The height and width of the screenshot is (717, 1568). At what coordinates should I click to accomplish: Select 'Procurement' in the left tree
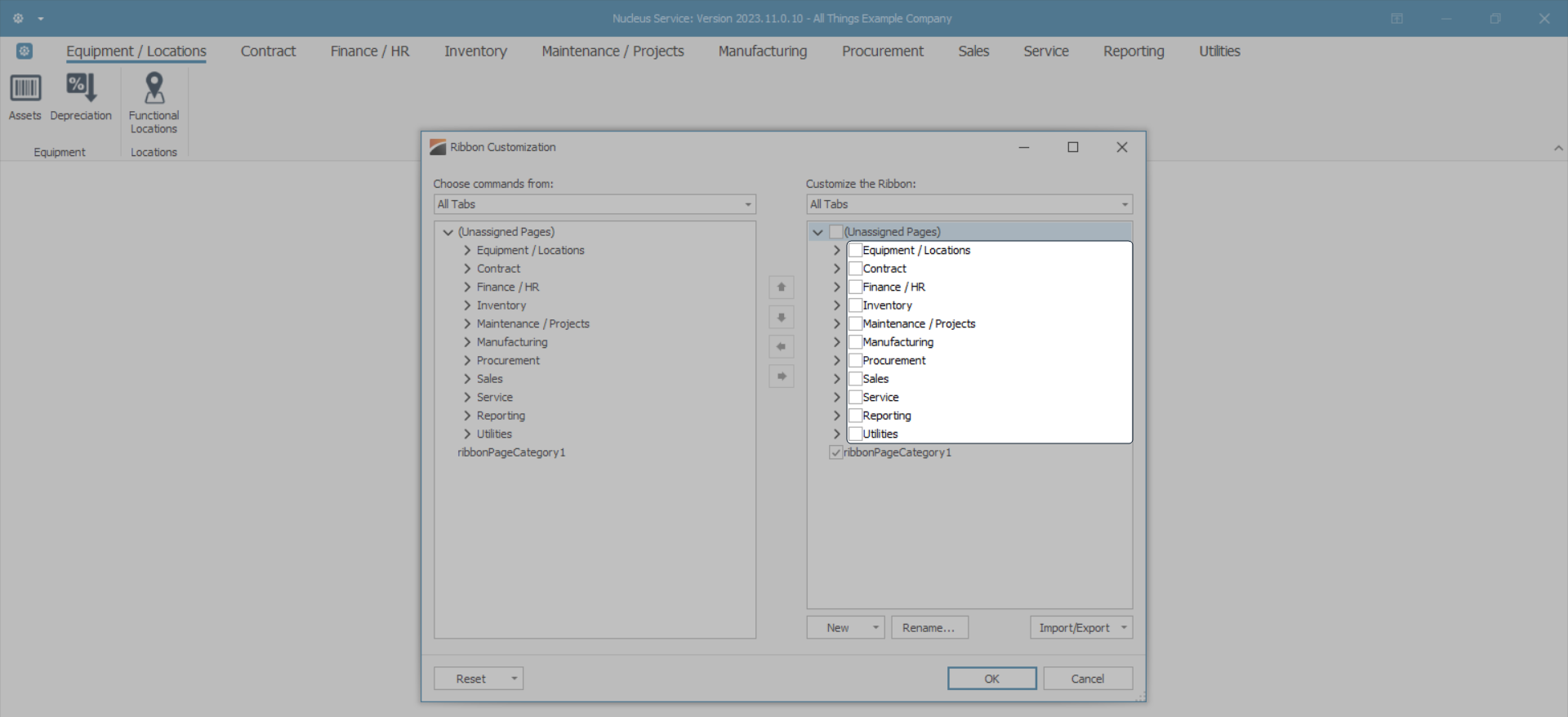[x=508, y=360]
